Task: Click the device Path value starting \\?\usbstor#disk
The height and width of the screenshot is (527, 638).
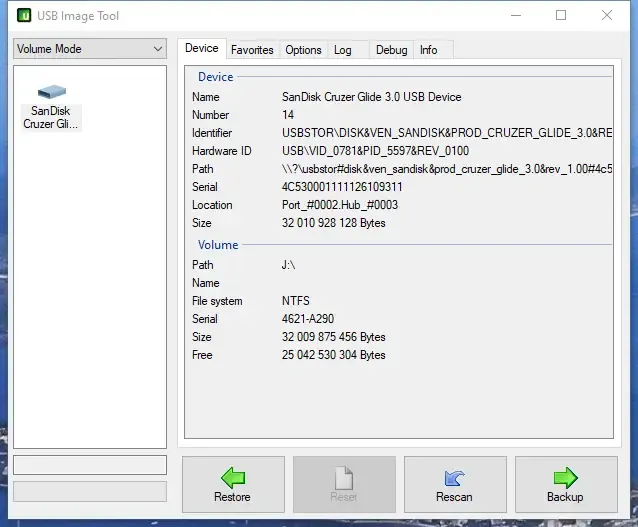Action: (x=447, y=169)
